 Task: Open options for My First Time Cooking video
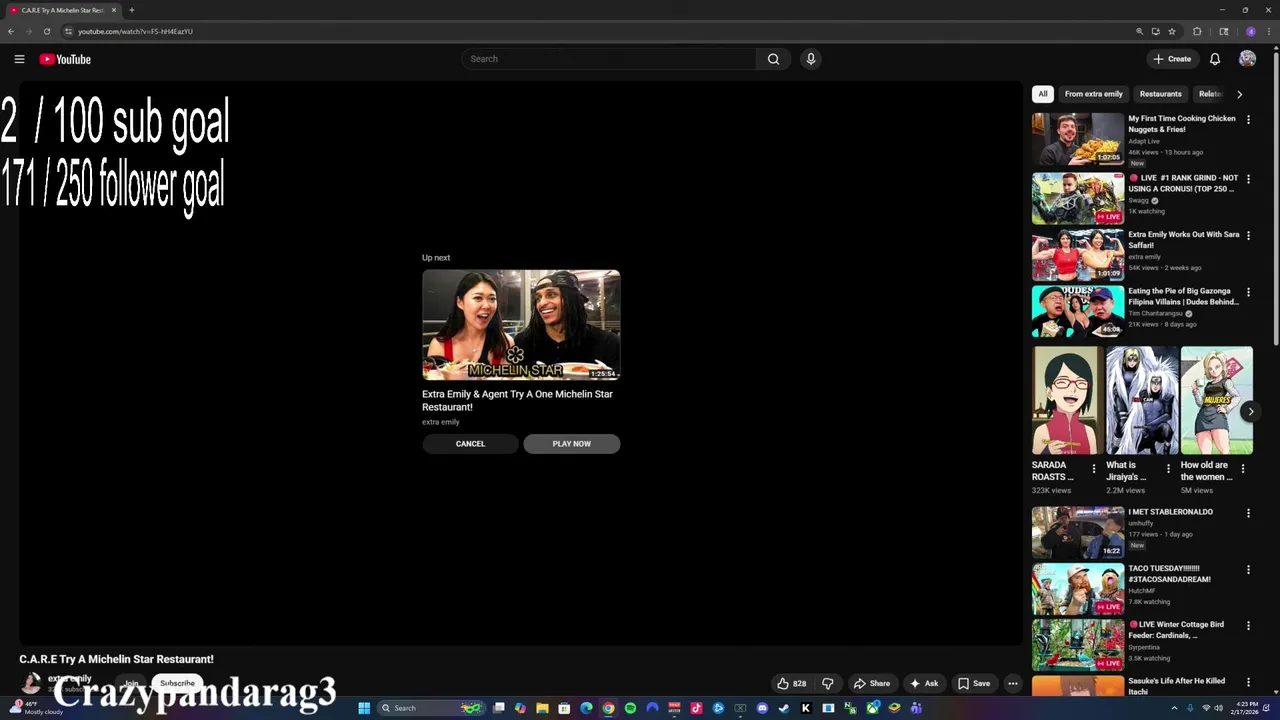1248,119
